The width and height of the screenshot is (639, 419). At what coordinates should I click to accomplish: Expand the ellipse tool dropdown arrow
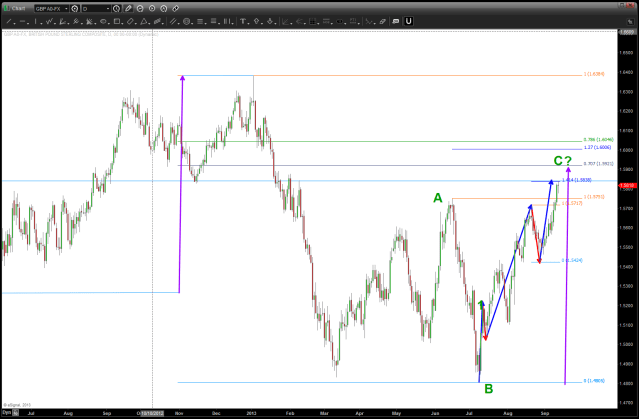(109, 23)
